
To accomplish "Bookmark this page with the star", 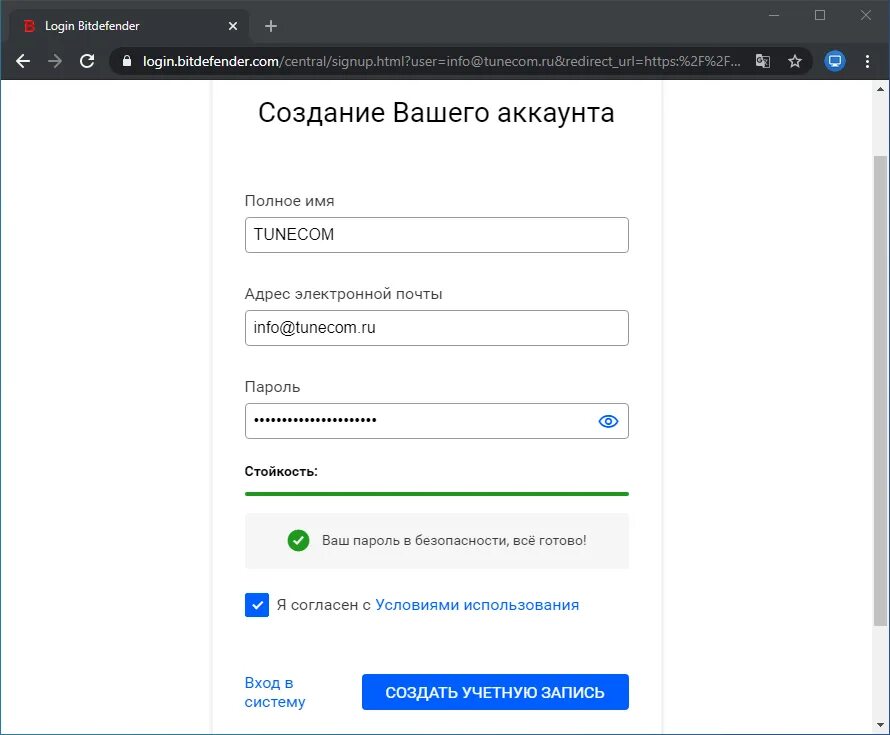I will (795, 61).
